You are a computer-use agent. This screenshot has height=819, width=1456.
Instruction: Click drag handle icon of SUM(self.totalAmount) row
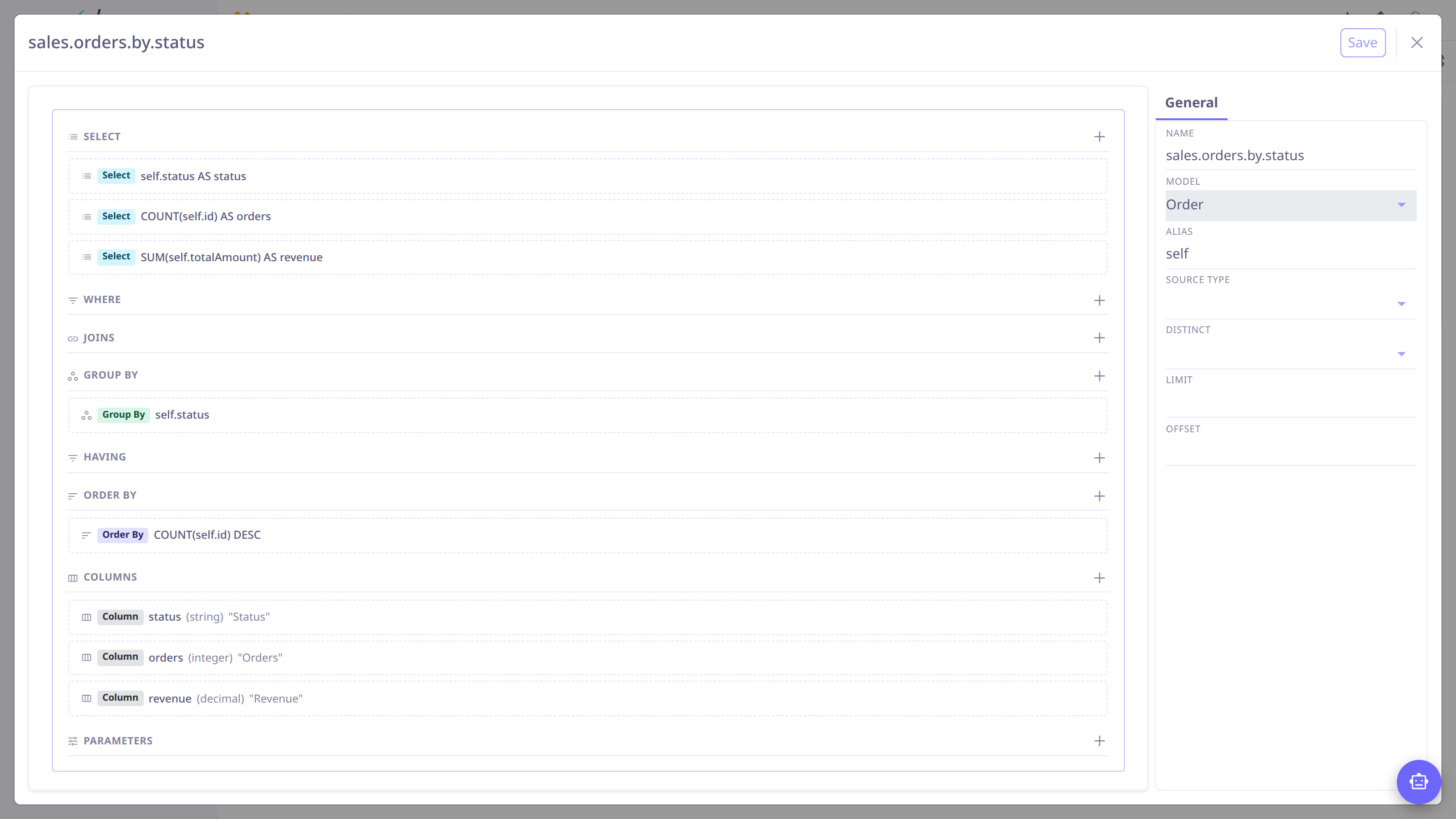pyautogui.click(x=86, y=257)
